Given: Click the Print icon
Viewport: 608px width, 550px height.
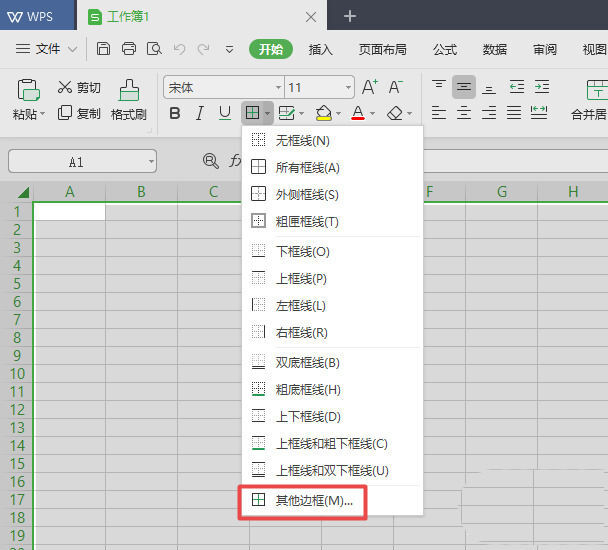Looking at the screenshot, I should 129,49.
